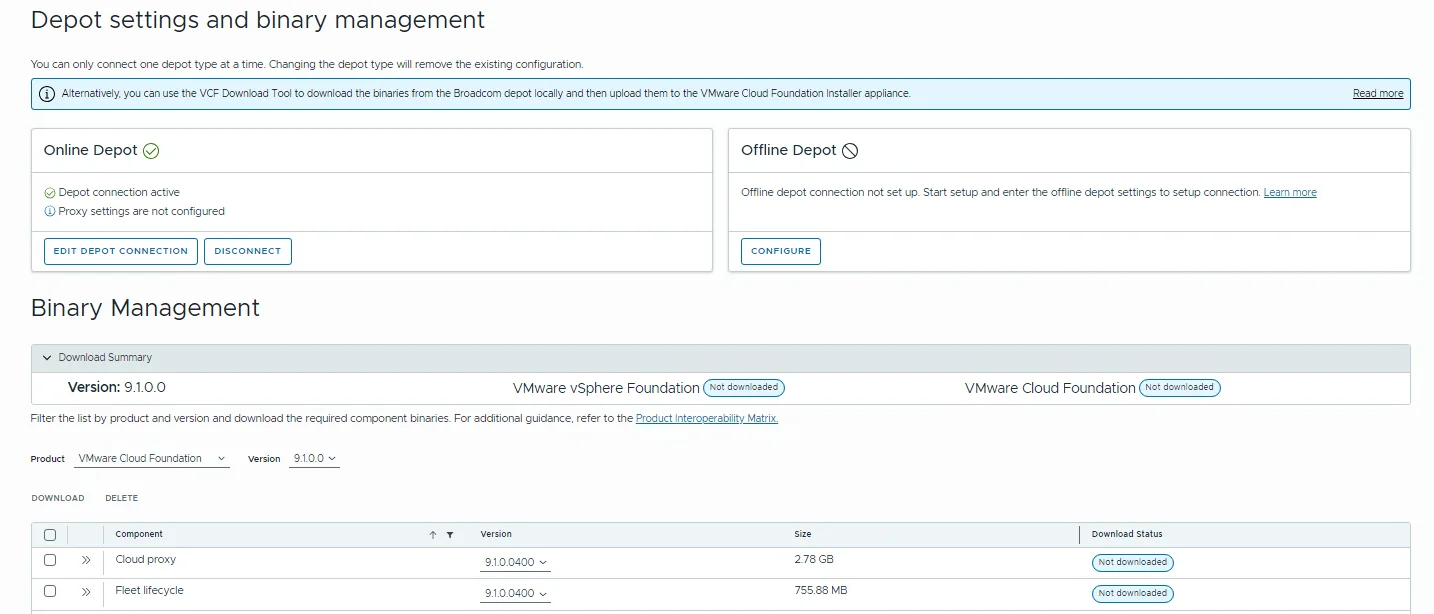Click the Not downloaded badge for VMware vSphere Foundation
The width and height of the screenshot is (1434, 614).
click(x=744, y=388)
